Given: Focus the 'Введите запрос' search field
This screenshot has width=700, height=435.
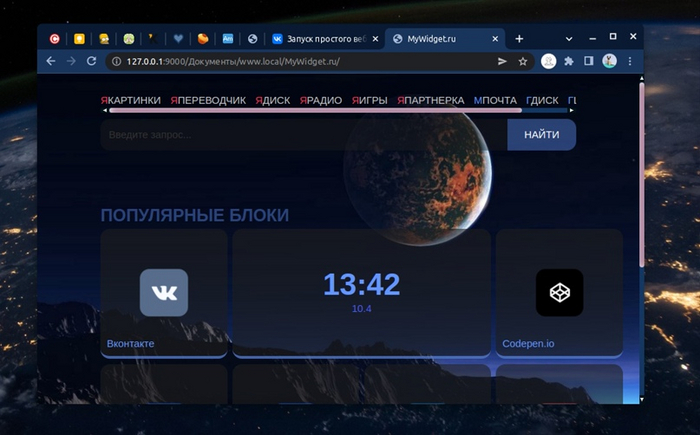Looking at the screenshot, I should 300,134.
